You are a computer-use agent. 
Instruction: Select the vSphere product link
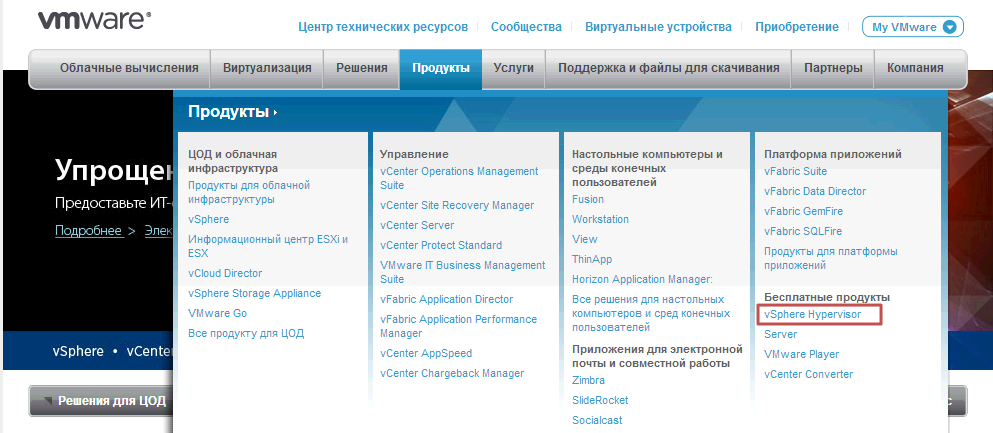(x=208, y=220)
